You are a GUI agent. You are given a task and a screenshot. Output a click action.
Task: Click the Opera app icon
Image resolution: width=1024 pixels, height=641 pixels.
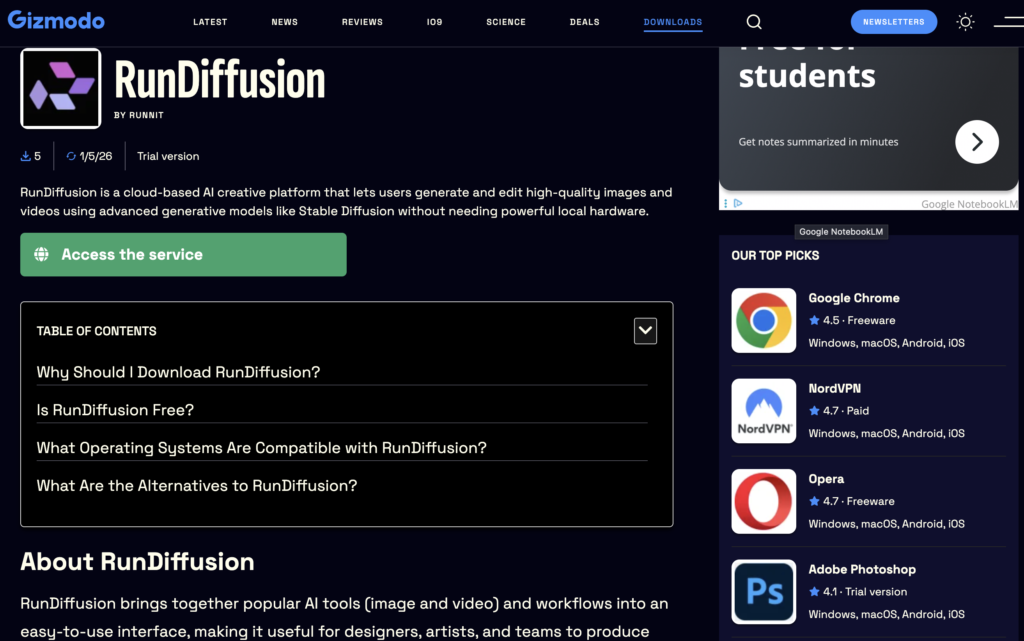coord(763,501)
